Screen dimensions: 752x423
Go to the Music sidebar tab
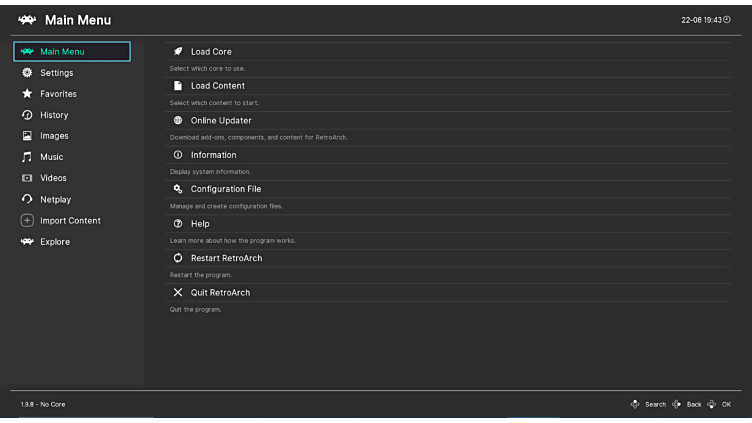pyautogui.click(x=51, y=157)
